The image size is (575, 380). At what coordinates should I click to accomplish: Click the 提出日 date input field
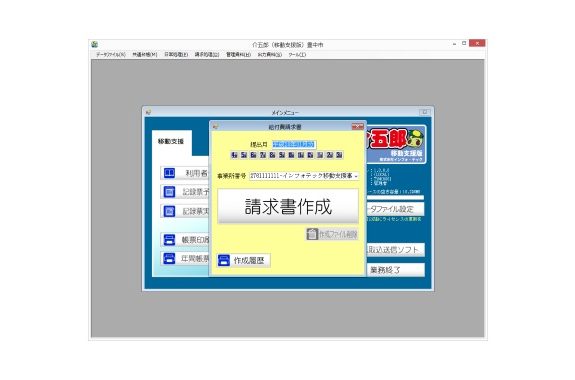294,145
